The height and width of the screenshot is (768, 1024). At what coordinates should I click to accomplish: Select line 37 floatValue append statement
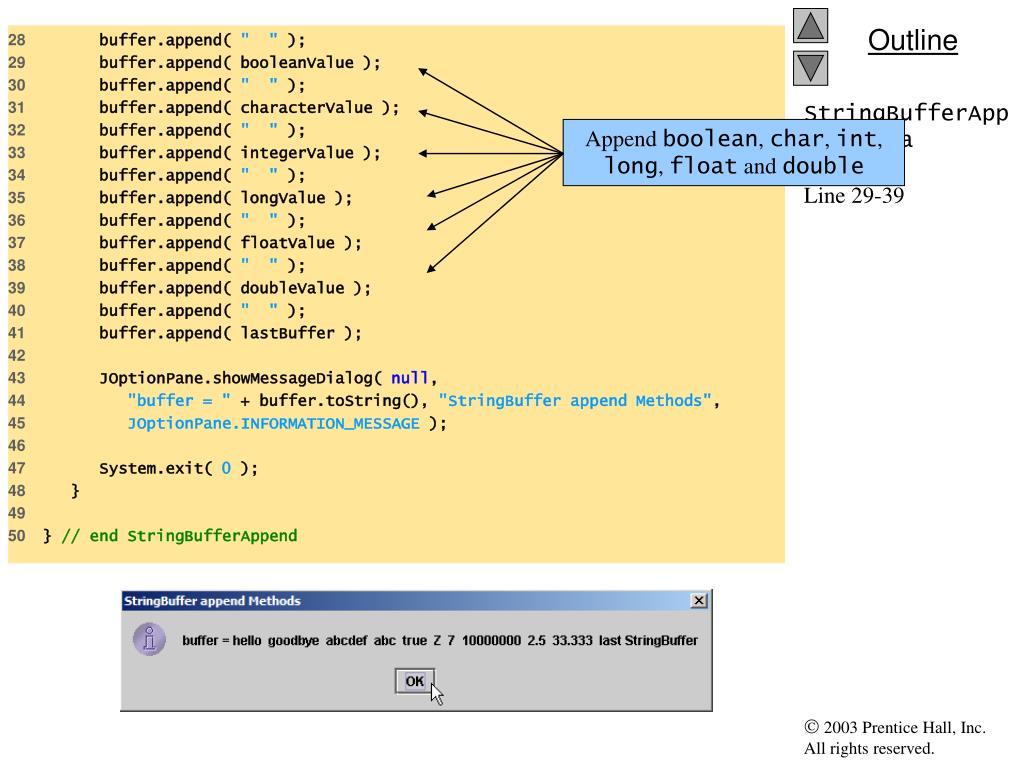tap(230, 243)
